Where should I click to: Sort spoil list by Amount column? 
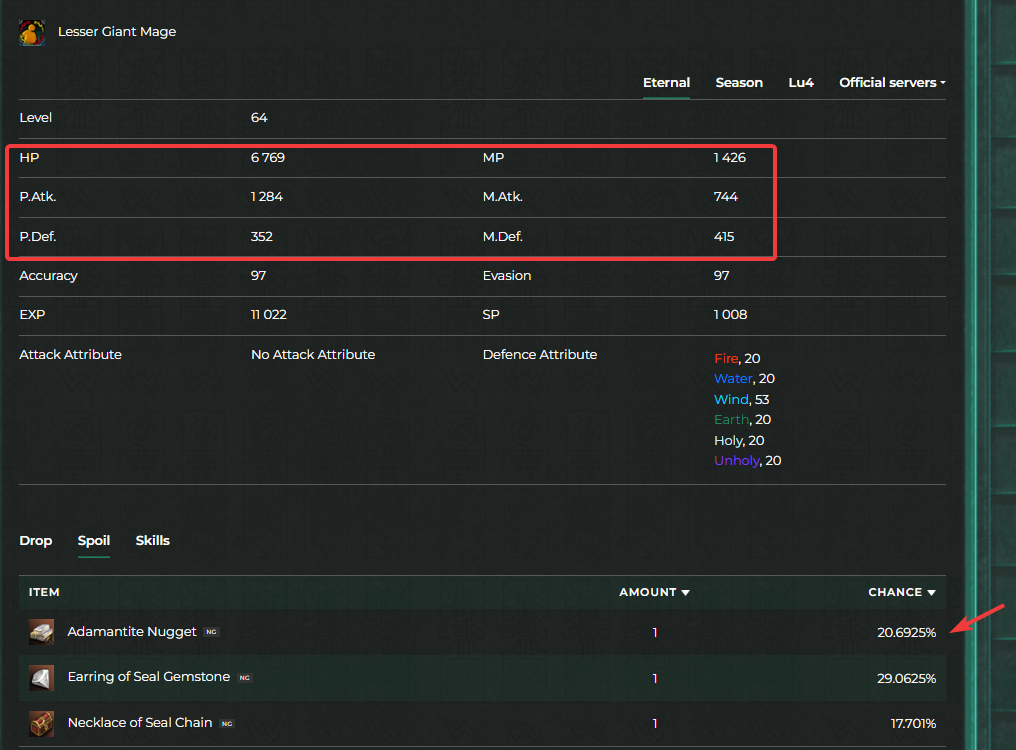tap(654, 592)
